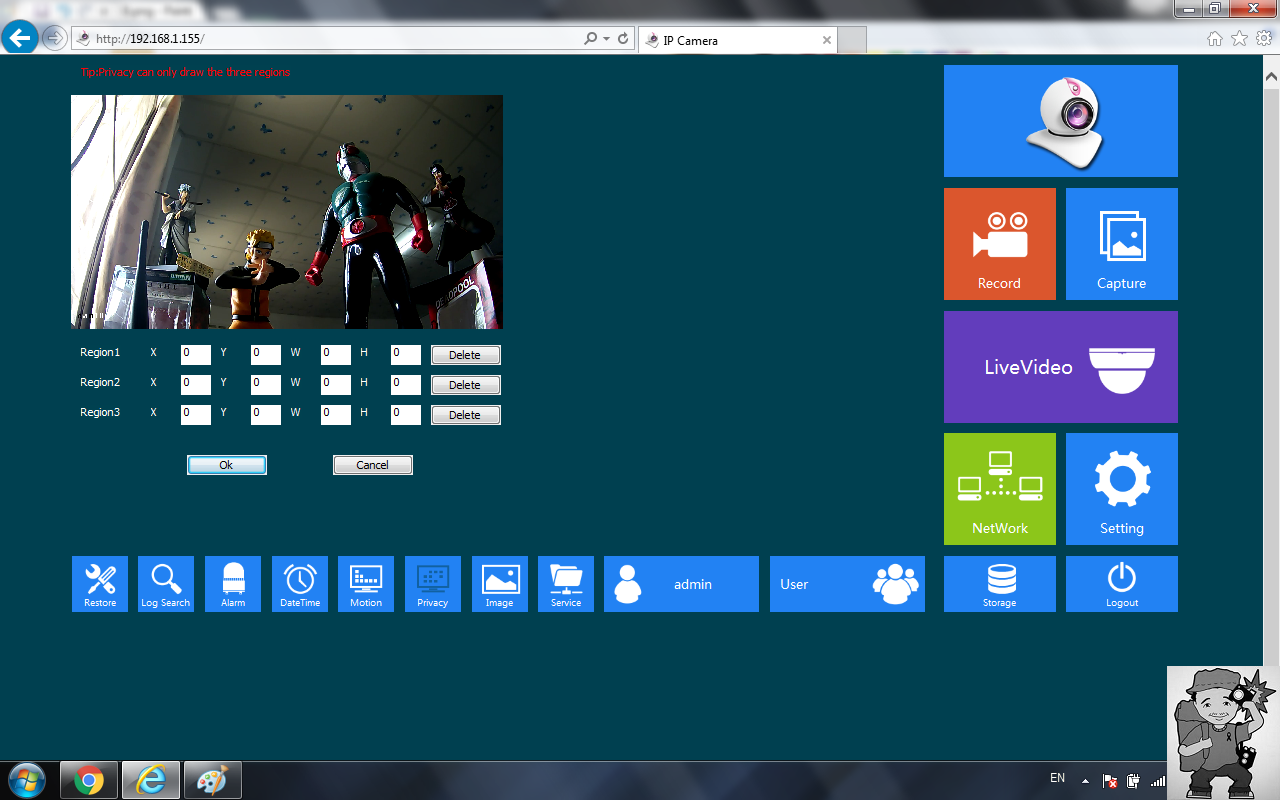Click the Region3 H input field
The image size is (1280, 800).
coord(406,414)
